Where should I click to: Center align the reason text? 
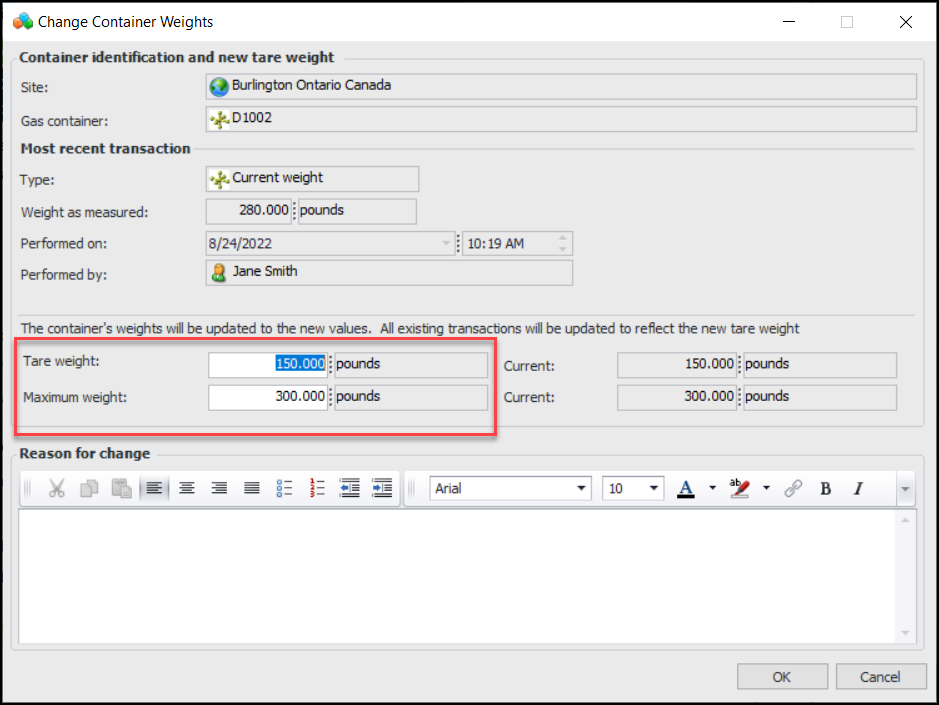pyautogui.click(x=186, y=488)
